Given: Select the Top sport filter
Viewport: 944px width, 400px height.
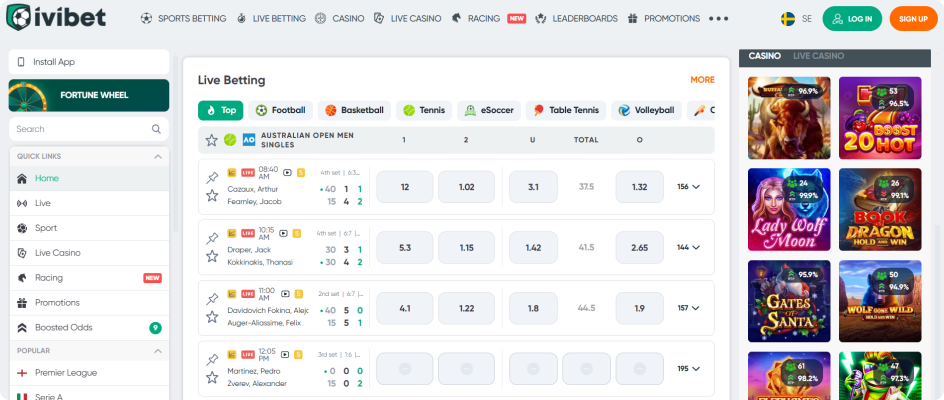Looking at the screenshot, I should [220, 110].
